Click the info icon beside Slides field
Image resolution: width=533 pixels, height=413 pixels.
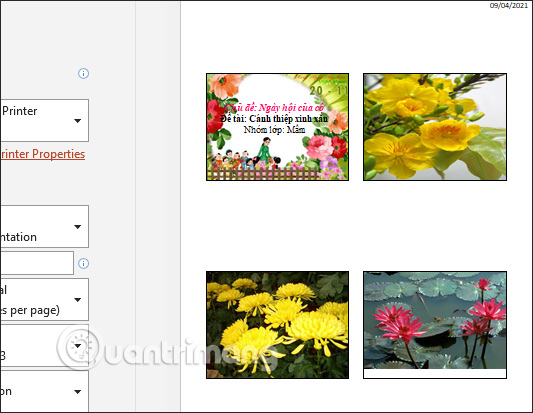pos(83,263)
